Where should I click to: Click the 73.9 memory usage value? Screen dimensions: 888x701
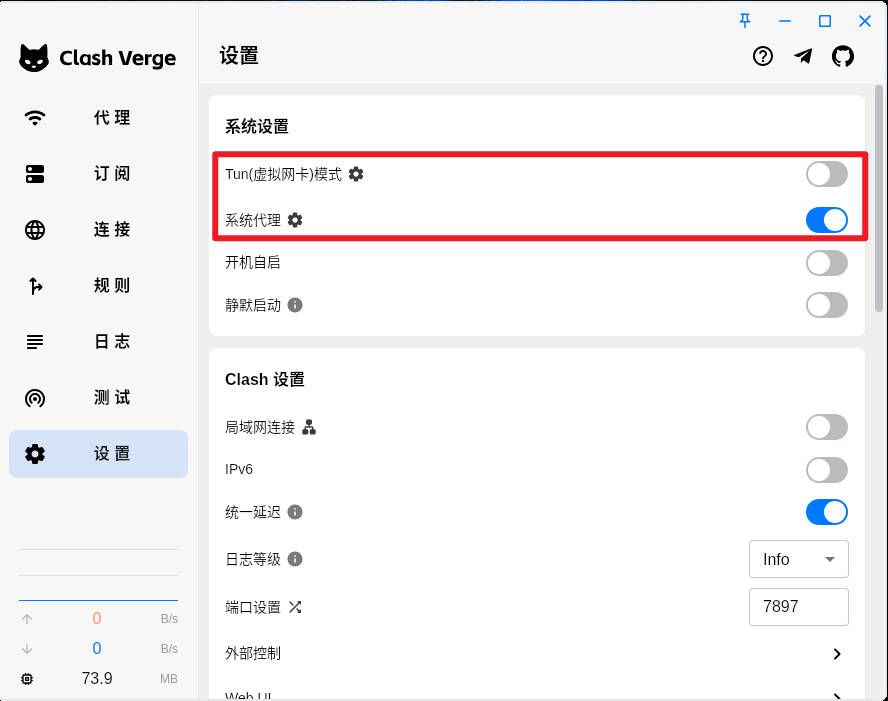(x=97, y=678)
